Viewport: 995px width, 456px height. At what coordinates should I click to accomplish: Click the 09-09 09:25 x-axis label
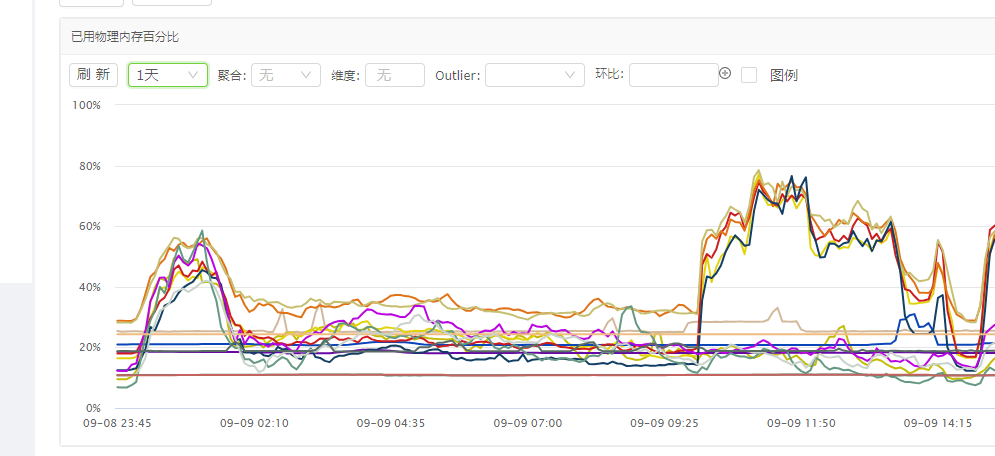(x=664, y=423)
